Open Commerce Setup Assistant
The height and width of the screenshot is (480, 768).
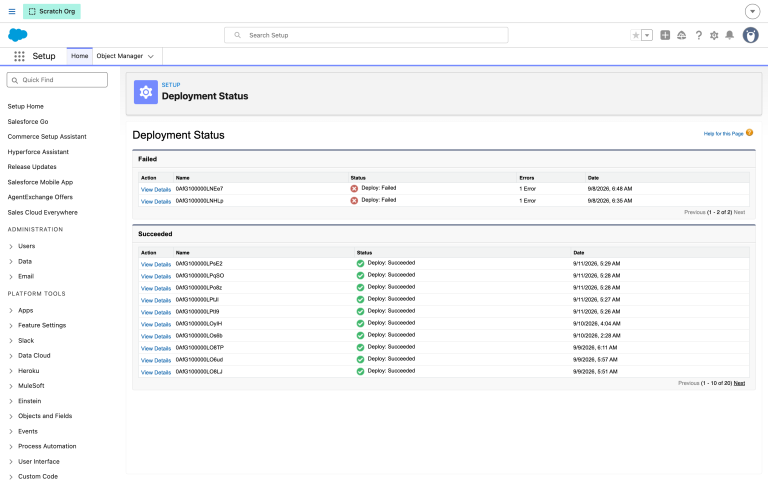(x=47, y=137)
